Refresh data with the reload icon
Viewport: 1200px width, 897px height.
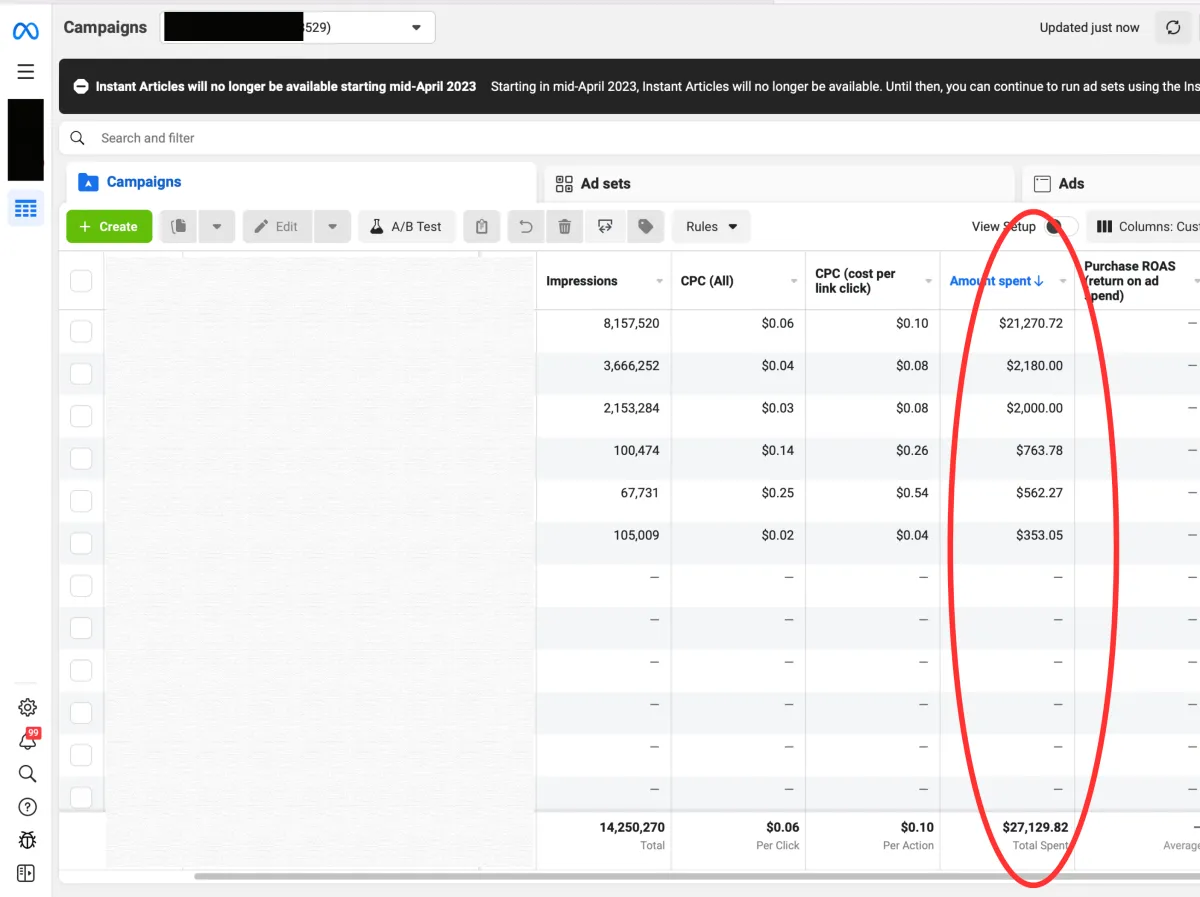point(1173,28)
